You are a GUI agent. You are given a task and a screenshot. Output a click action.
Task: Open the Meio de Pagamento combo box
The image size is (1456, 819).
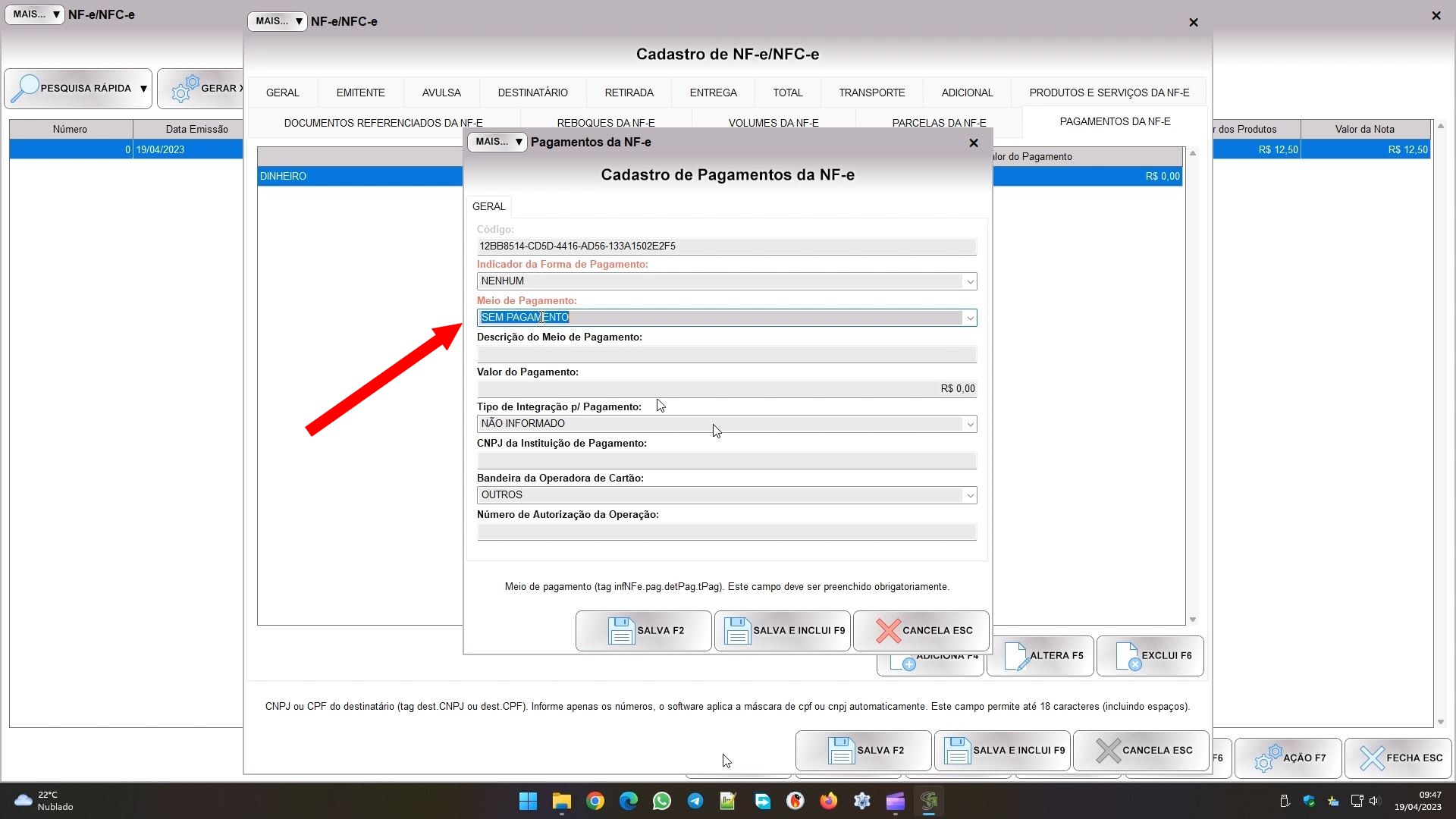point(969,318)
